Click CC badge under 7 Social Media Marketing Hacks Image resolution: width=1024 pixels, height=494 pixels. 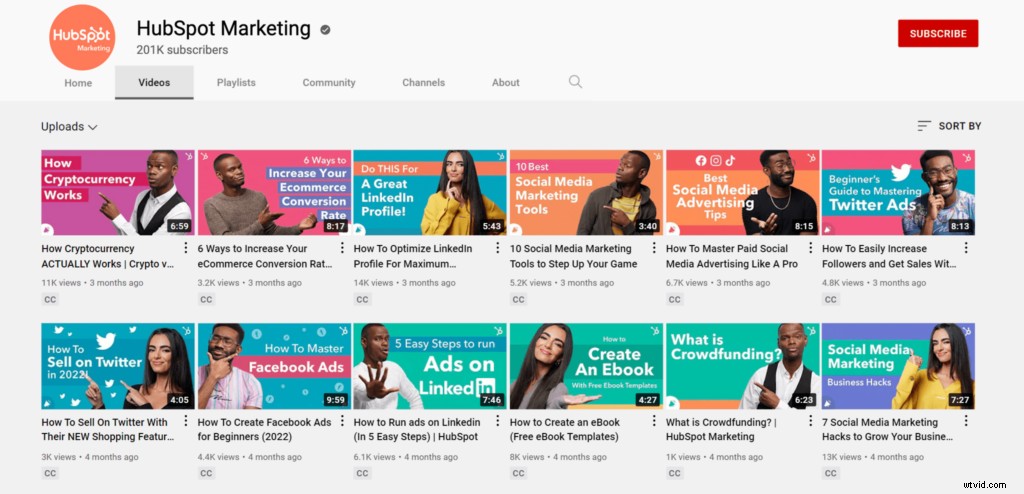click(831, 473)
